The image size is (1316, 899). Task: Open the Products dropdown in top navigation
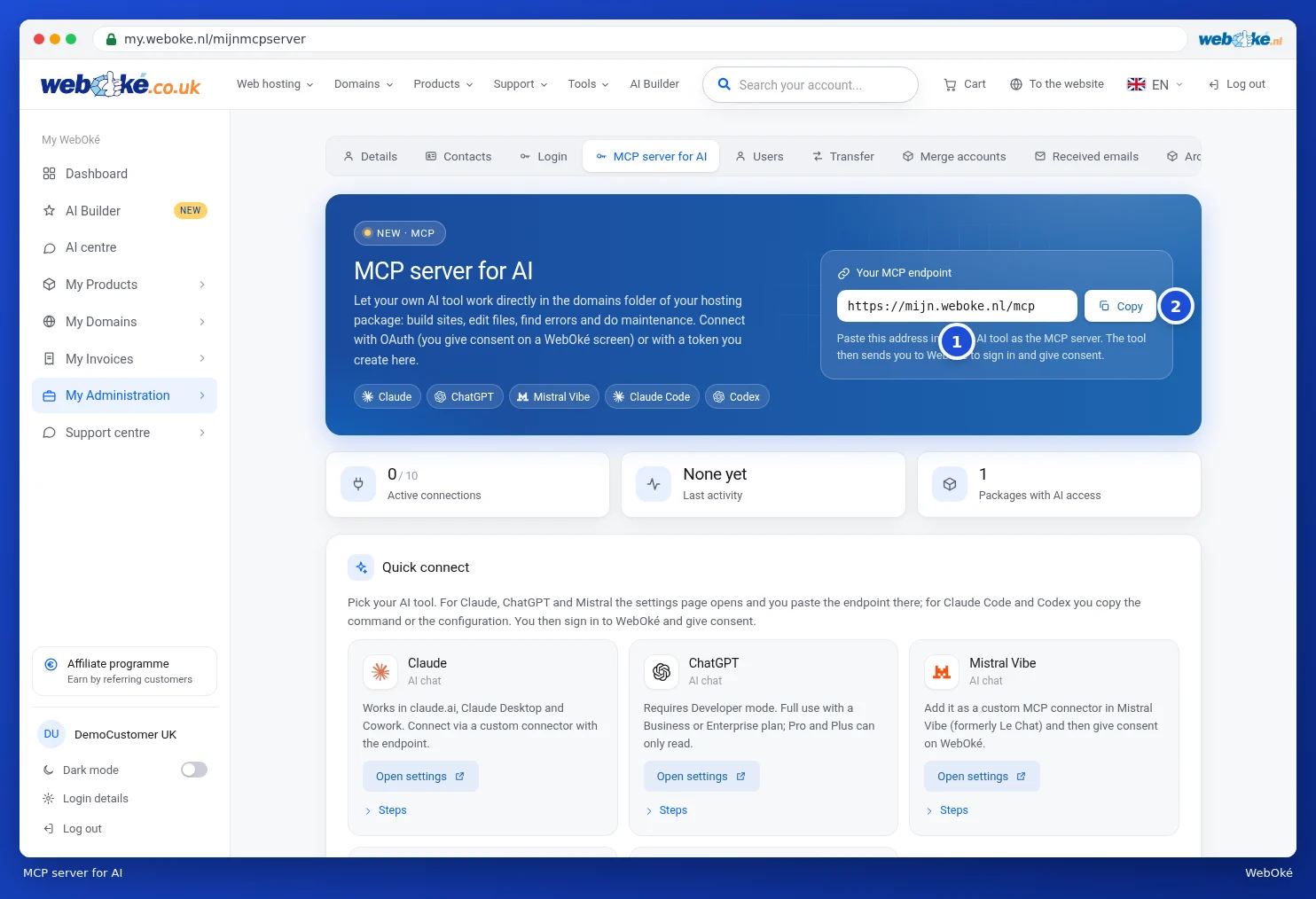tap(443, 84)
